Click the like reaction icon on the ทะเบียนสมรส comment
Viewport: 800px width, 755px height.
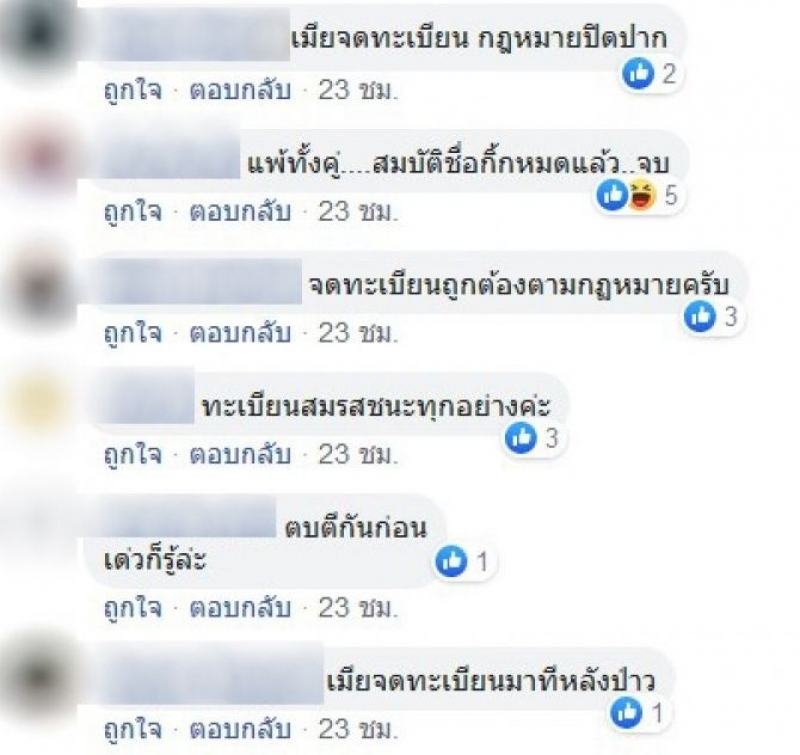[x=520, y=438]
